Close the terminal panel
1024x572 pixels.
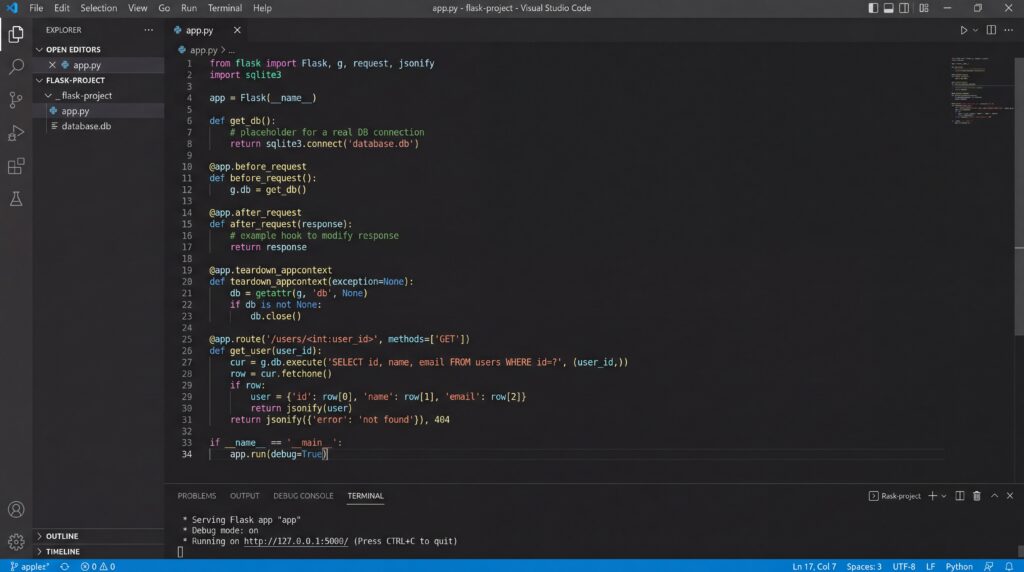[1010, 496]
